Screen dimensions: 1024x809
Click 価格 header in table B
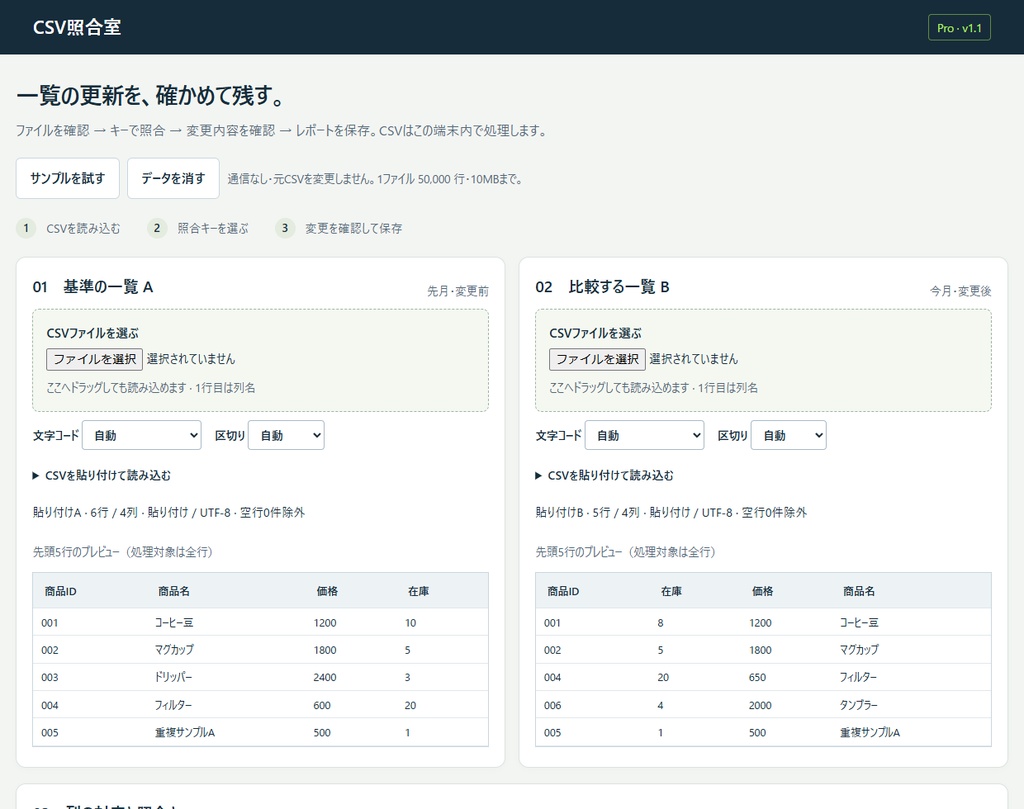click(x=763, y=592)
